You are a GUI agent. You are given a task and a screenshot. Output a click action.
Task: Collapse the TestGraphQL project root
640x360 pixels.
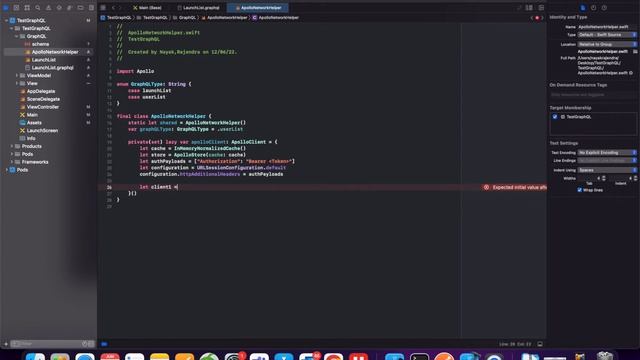click(7, 20)
